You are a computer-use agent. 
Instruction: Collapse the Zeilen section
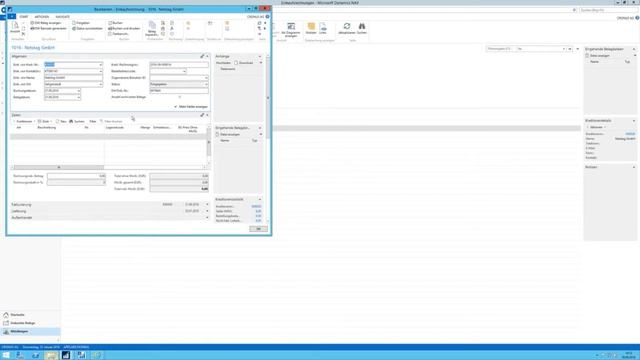(207, 115)
